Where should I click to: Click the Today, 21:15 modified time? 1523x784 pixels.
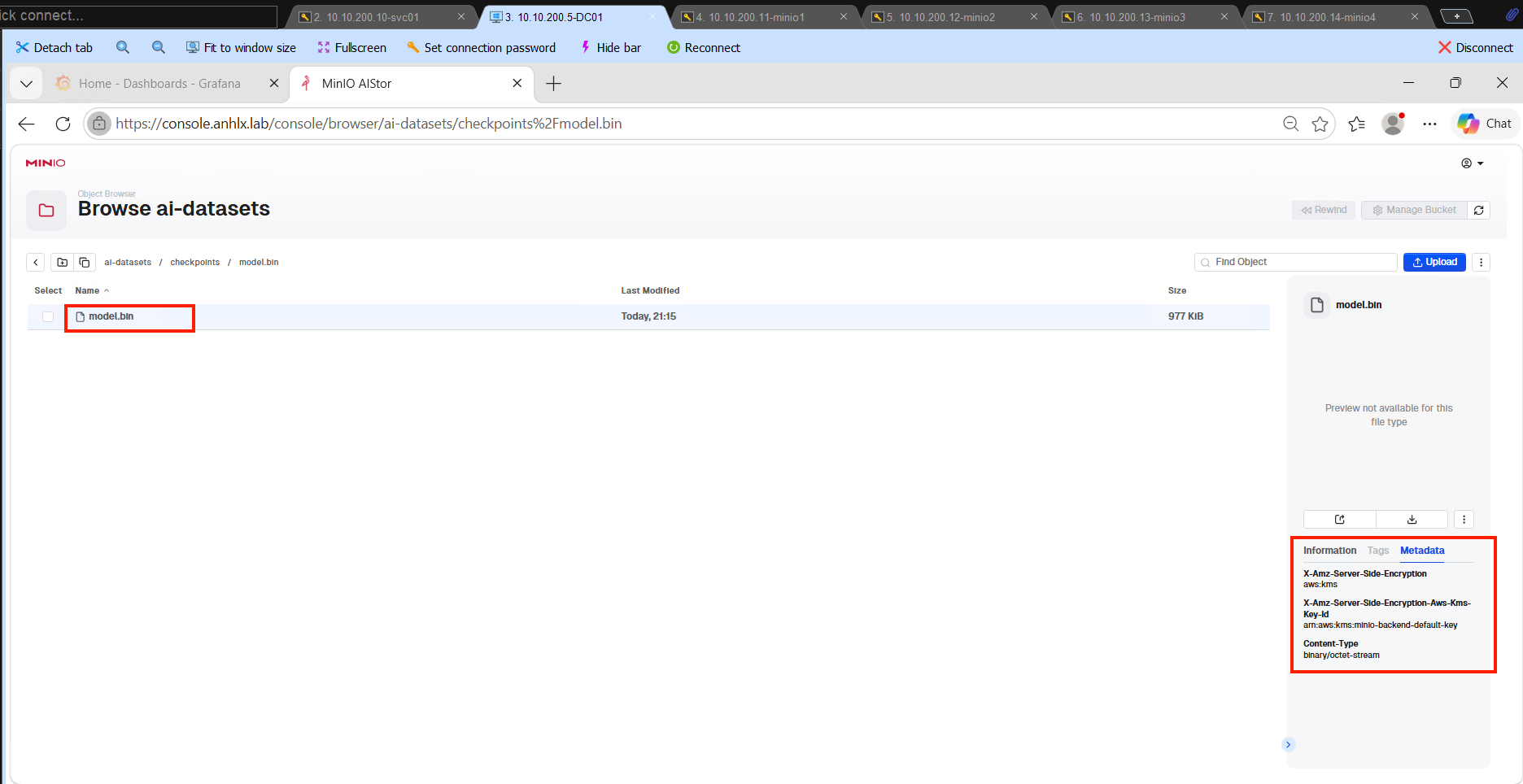point(648,316)
